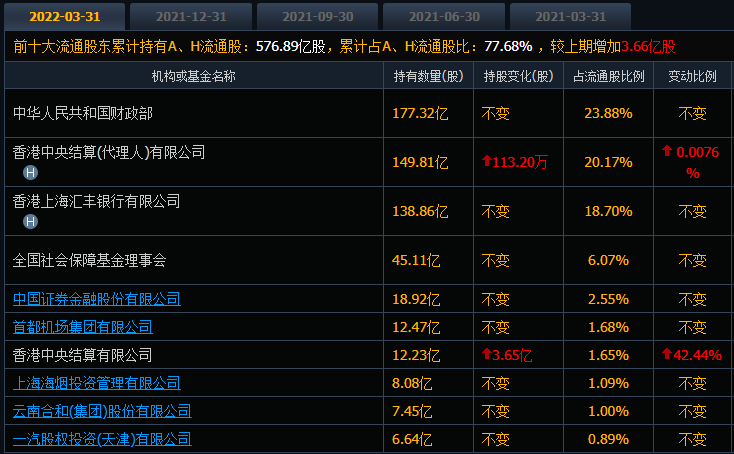734x454 pixels.
Task: Click ratio cell 0.89%
Action: tap(608, 439)
